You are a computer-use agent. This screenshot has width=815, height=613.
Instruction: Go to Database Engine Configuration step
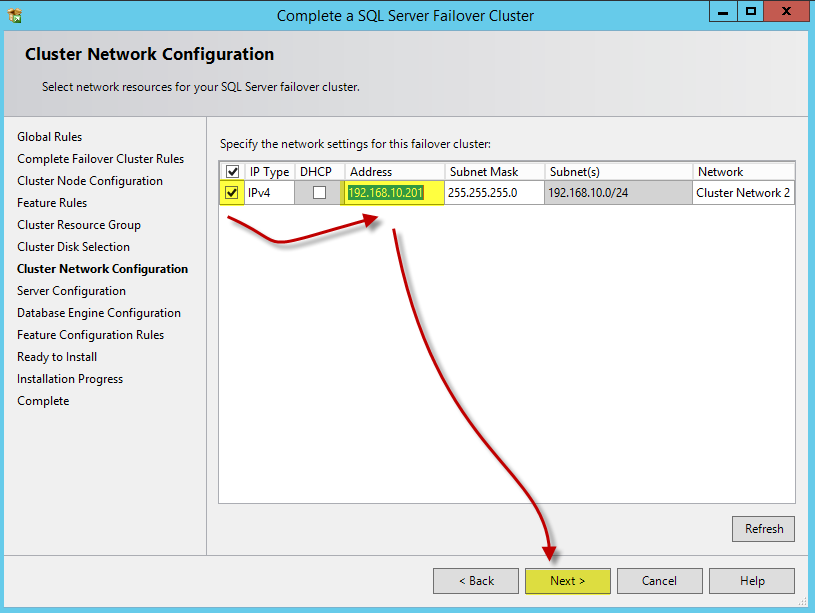[x=99, y=313]
